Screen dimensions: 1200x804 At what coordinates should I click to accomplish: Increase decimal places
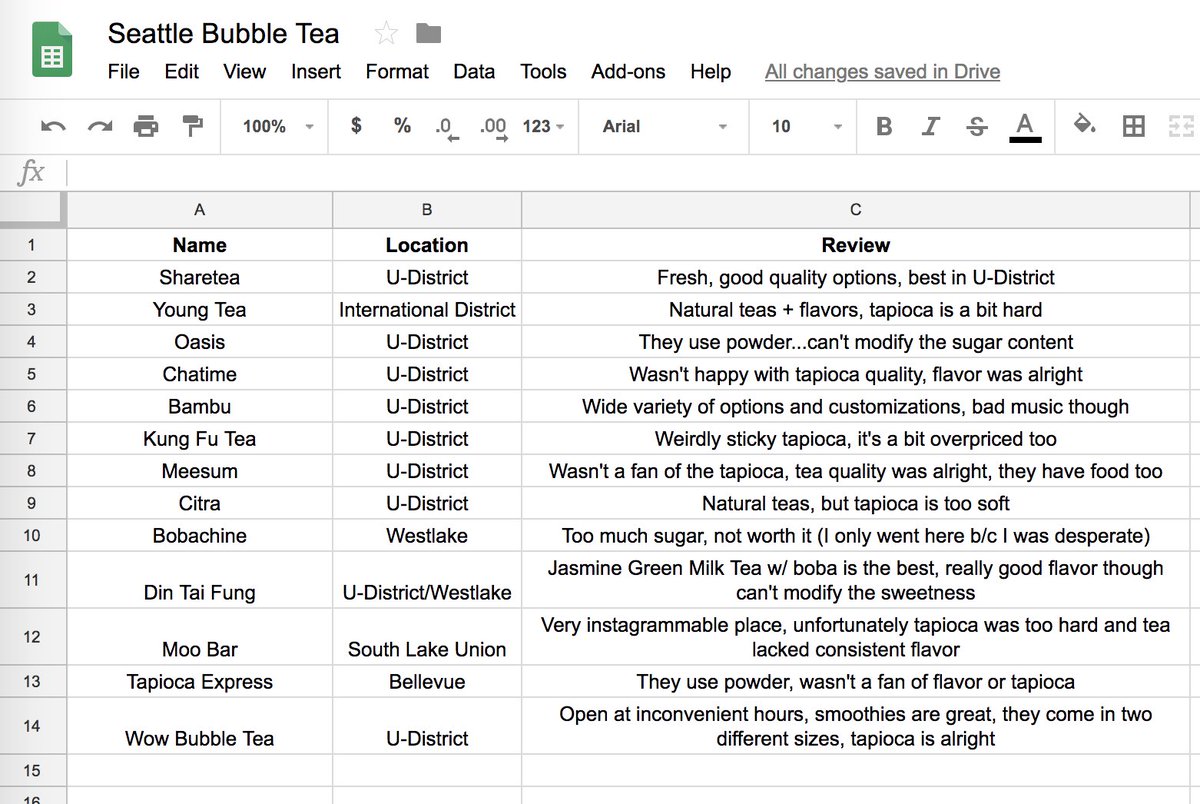[x=493, y=127]
